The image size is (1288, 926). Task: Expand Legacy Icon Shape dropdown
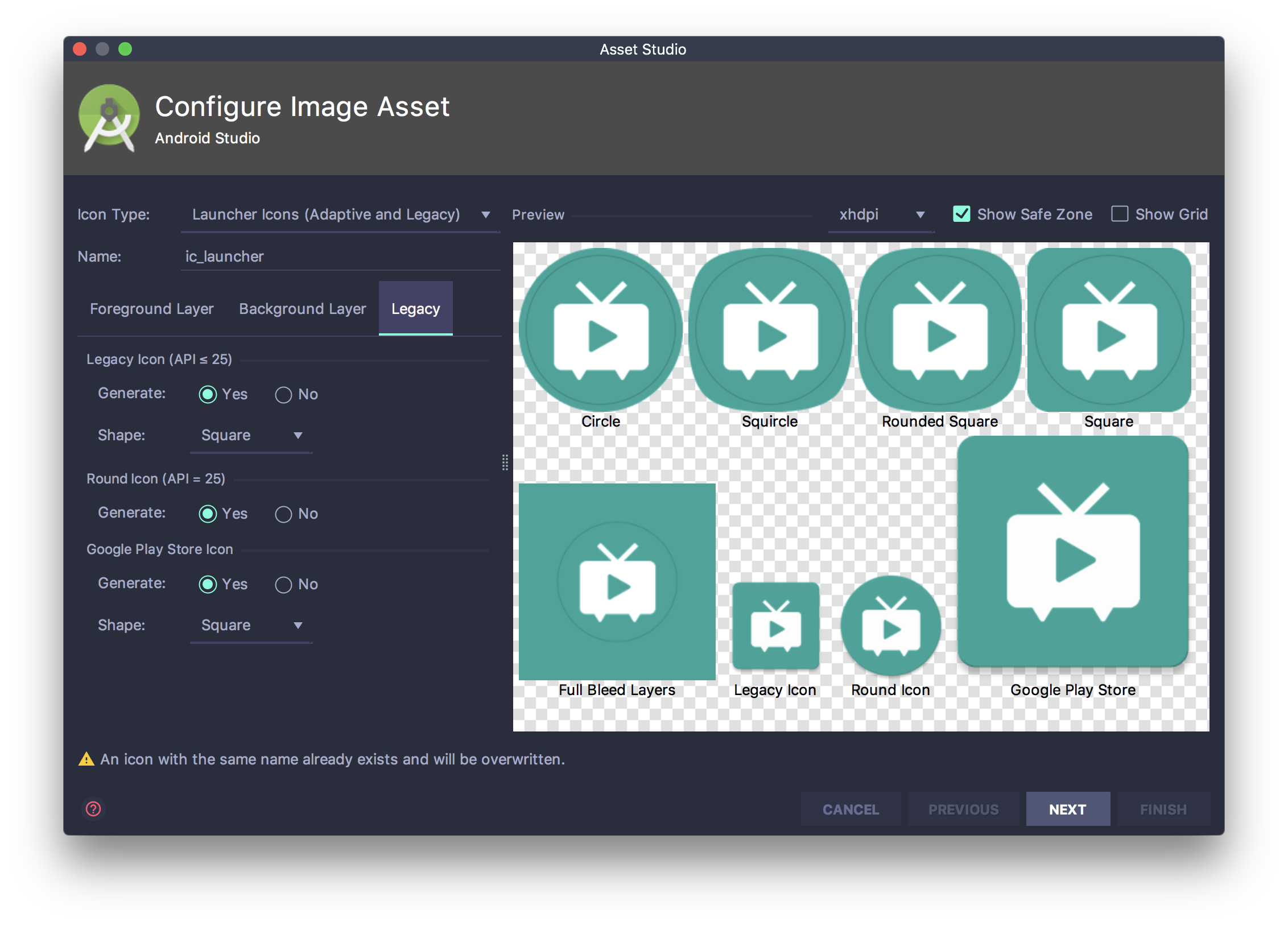(x=251, y=436)
